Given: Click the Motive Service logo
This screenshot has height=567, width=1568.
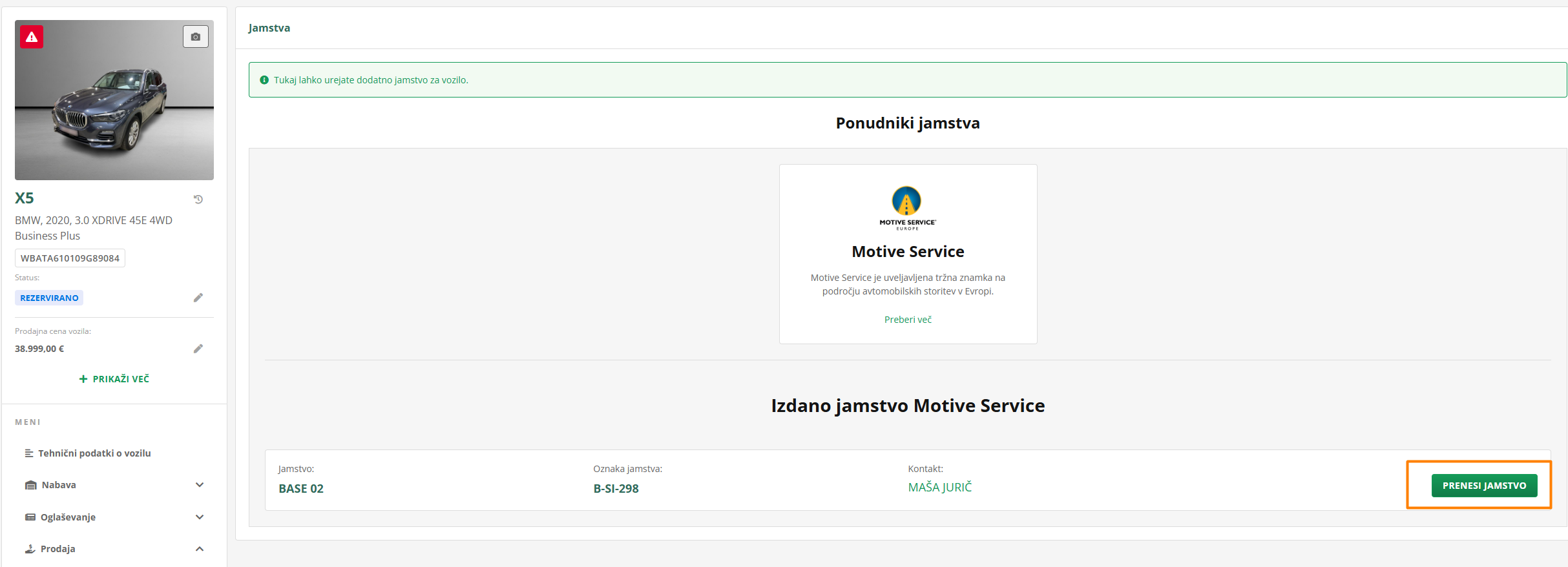Looking at the screenshot, I should (x=908, y=208).
